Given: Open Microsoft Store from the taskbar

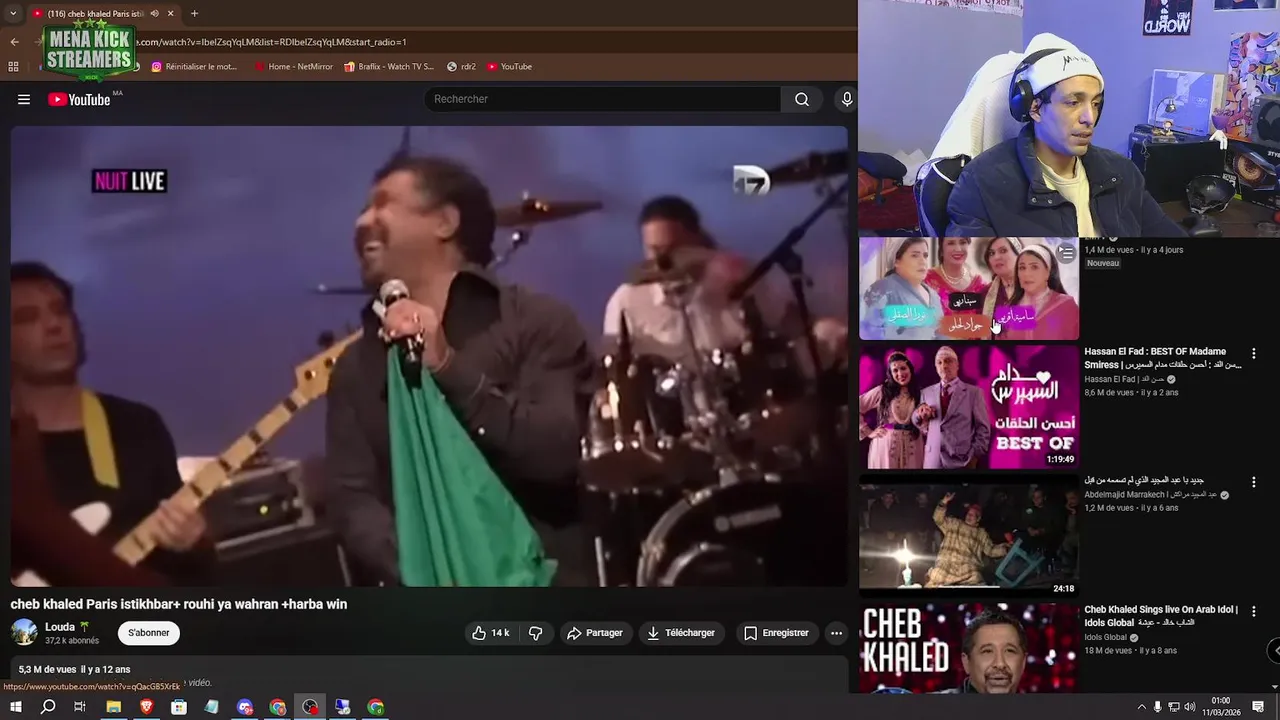Looking at the screenshot, I should click(x=179, y=707).
